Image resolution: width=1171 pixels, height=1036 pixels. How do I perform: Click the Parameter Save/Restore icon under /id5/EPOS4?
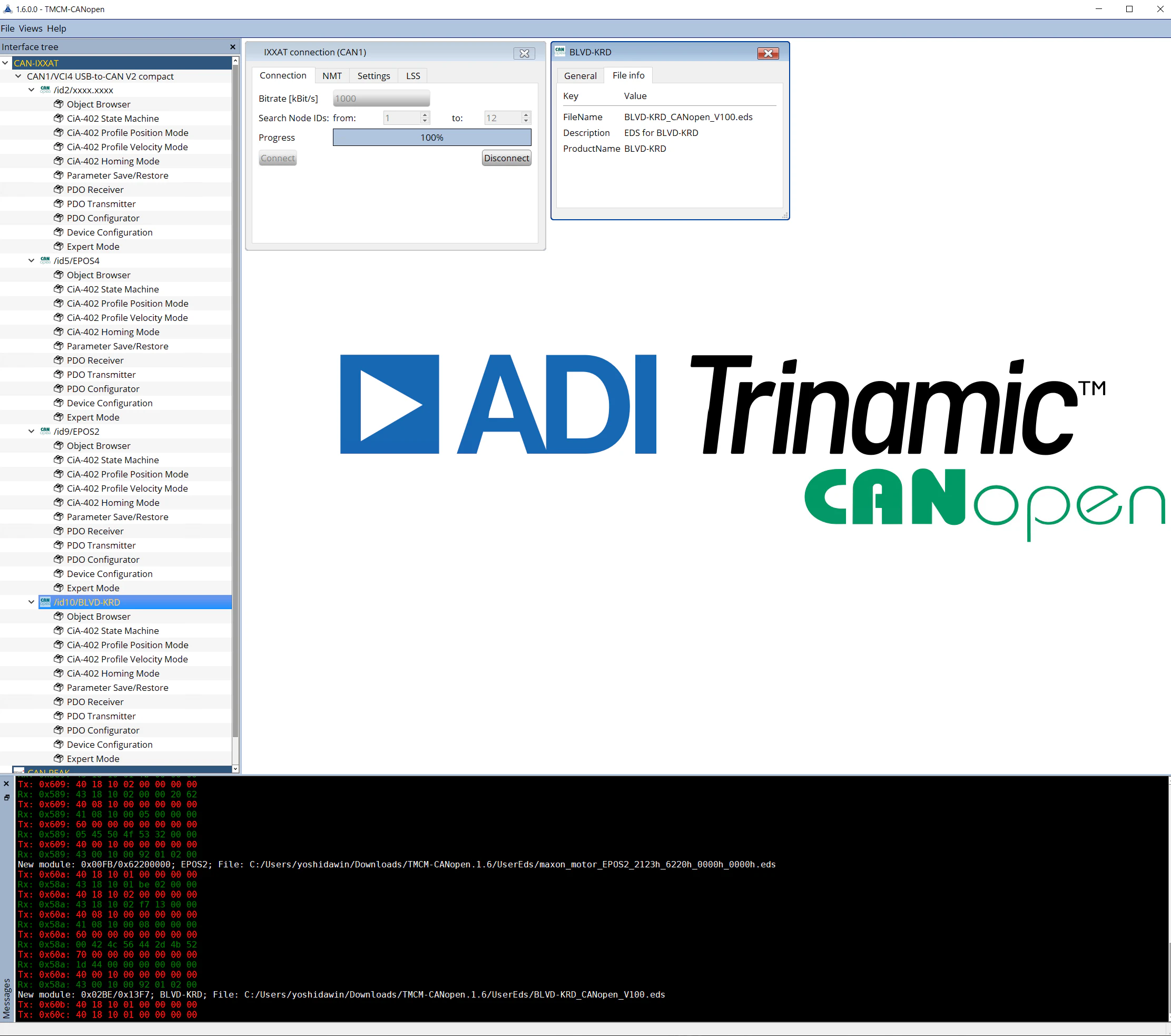pyautogui.click(x=58, y=346)
